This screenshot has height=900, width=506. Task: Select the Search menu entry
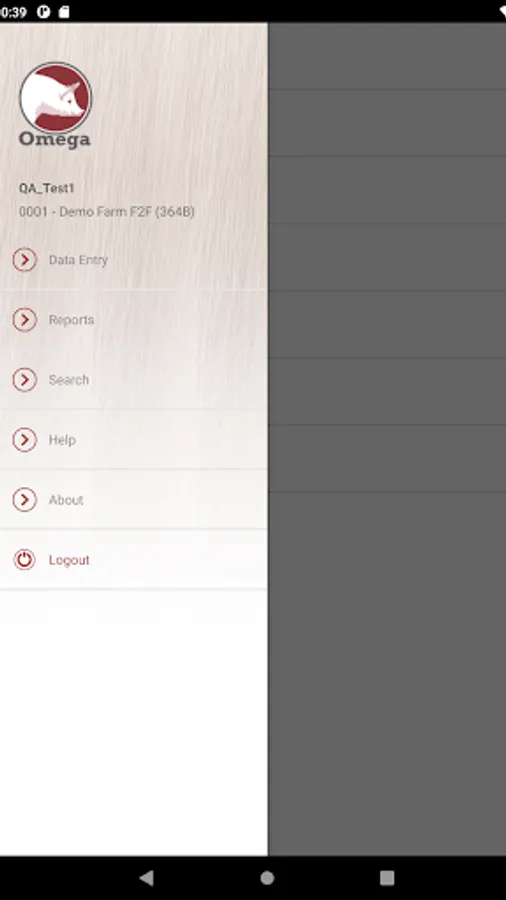[134, 379]
